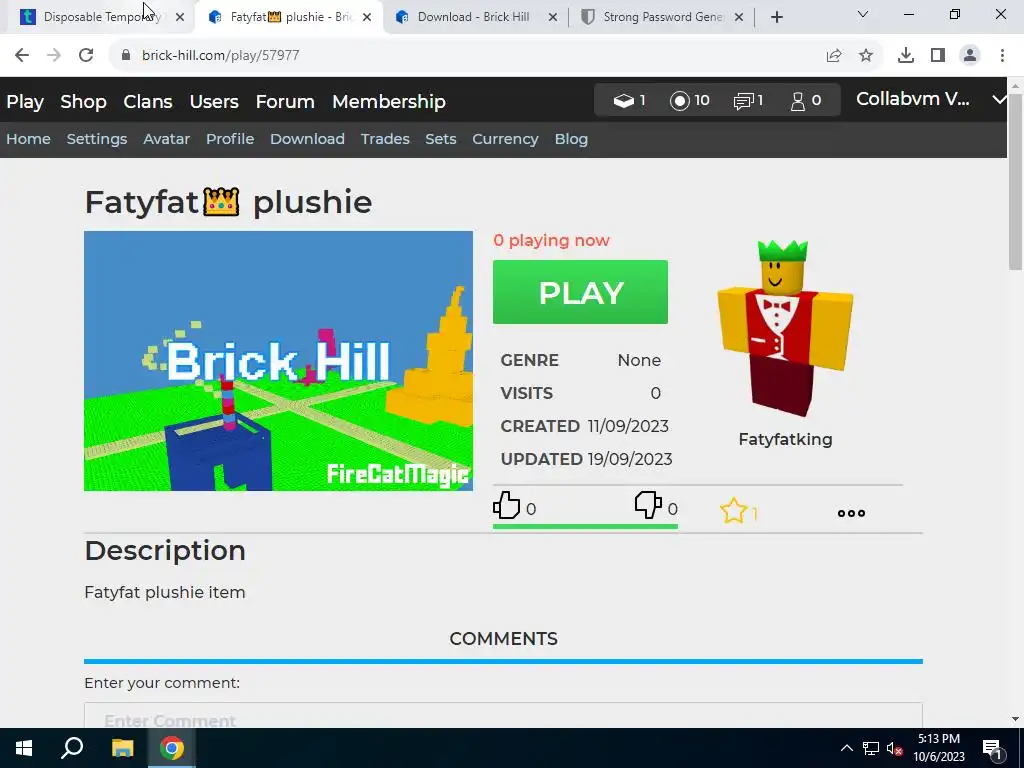Click the thumbs up like icon
This screenshot has height=768, width=1024.
coord(506,505)
